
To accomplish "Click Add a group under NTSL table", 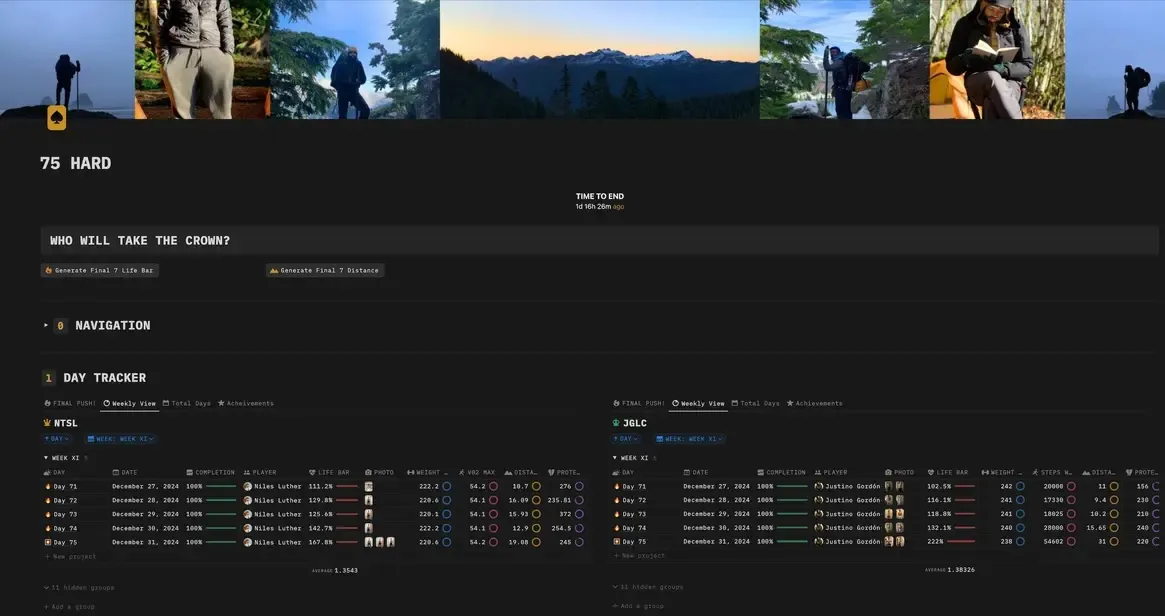I will 70,607.
